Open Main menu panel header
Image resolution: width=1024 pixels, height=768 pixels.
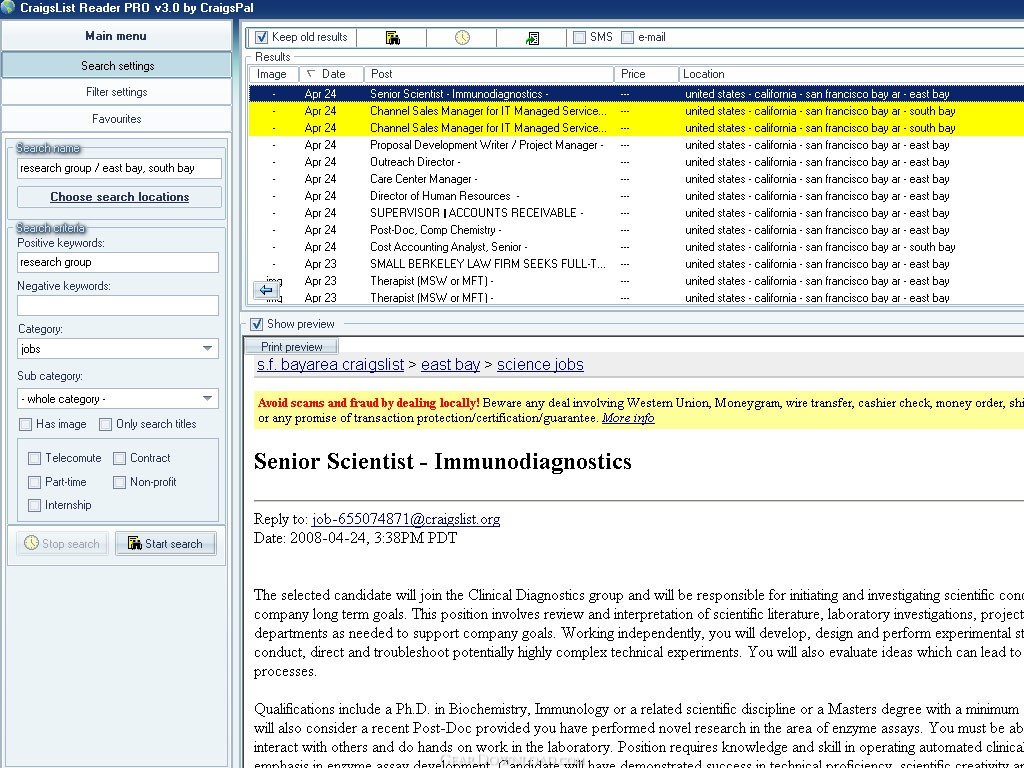[x=116, y=36]
